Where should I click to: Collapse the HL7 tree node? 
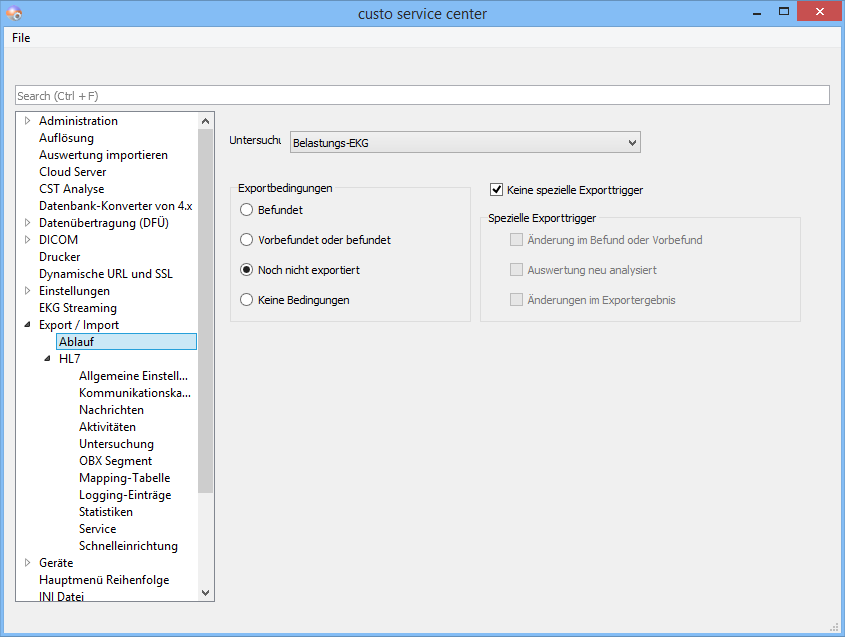(47, 359)
